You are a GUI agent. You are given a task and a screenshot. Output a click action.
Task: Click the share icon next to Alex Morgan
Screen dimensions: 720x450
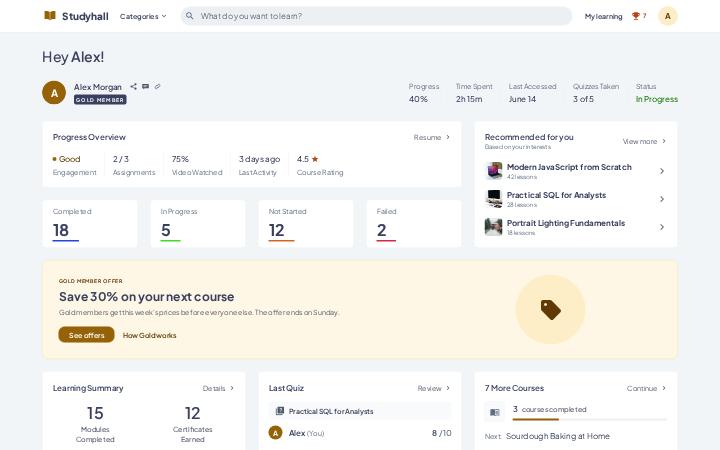133,86
